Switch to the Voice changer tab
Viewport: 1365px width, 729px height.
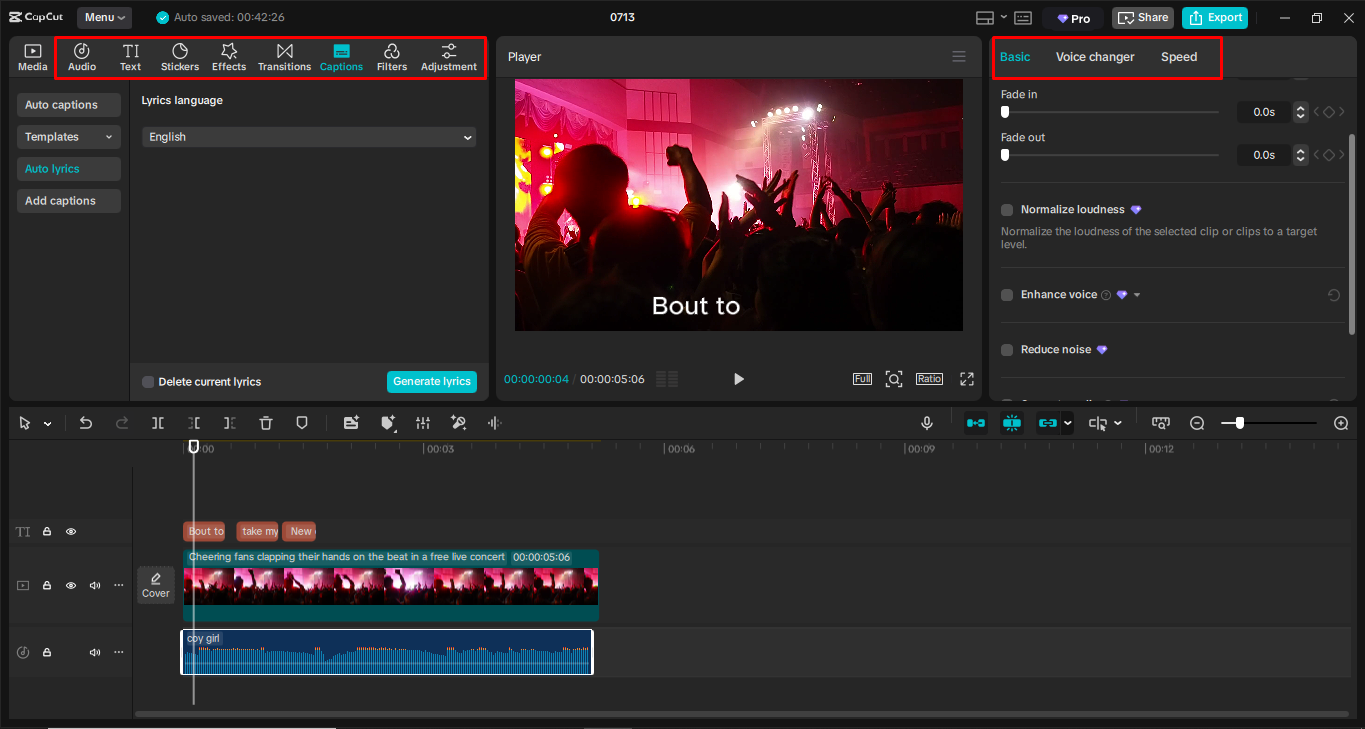(1095, 57)
